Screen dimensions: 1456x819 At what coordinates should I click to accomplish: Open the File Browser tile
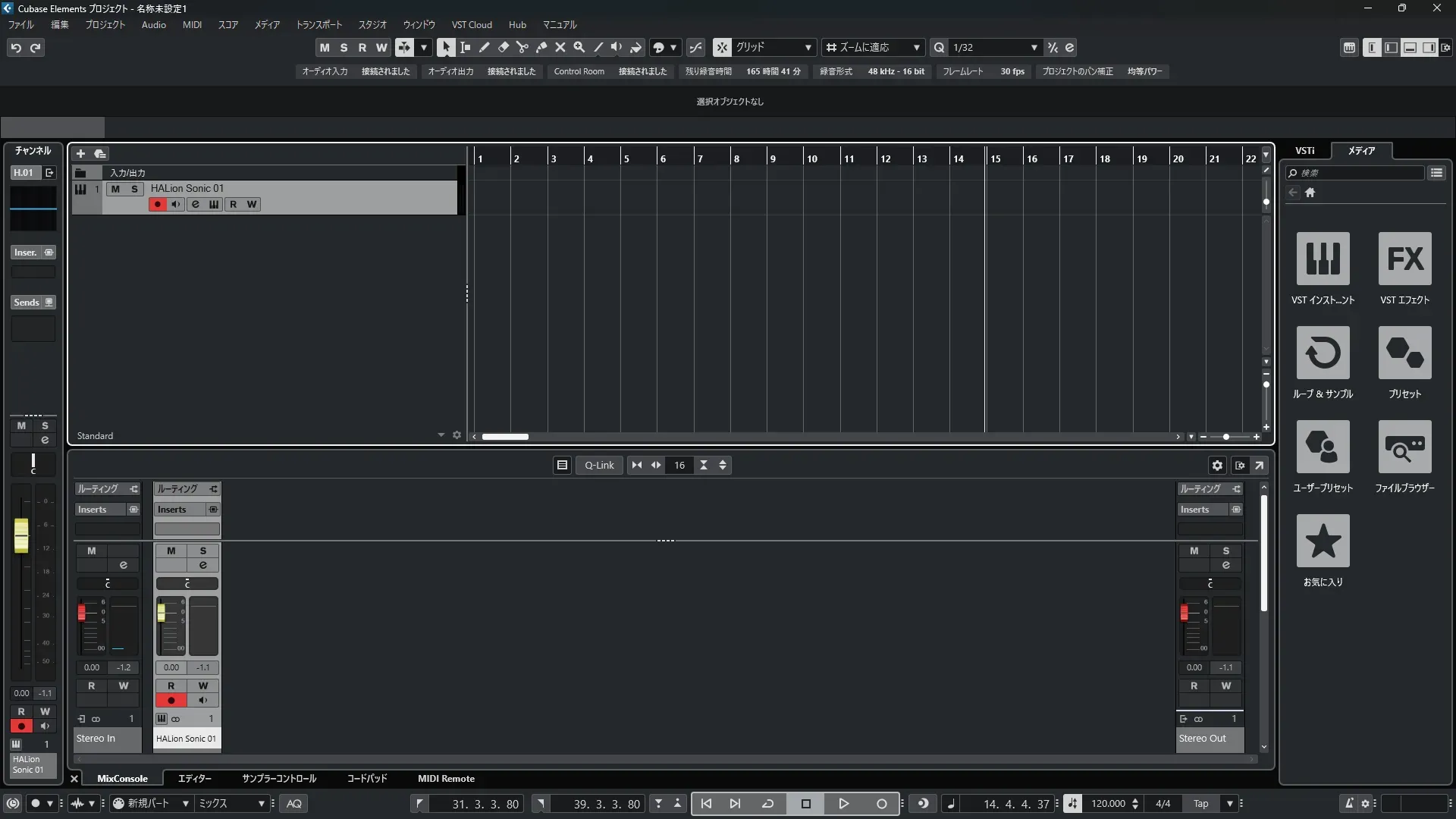1404,447
